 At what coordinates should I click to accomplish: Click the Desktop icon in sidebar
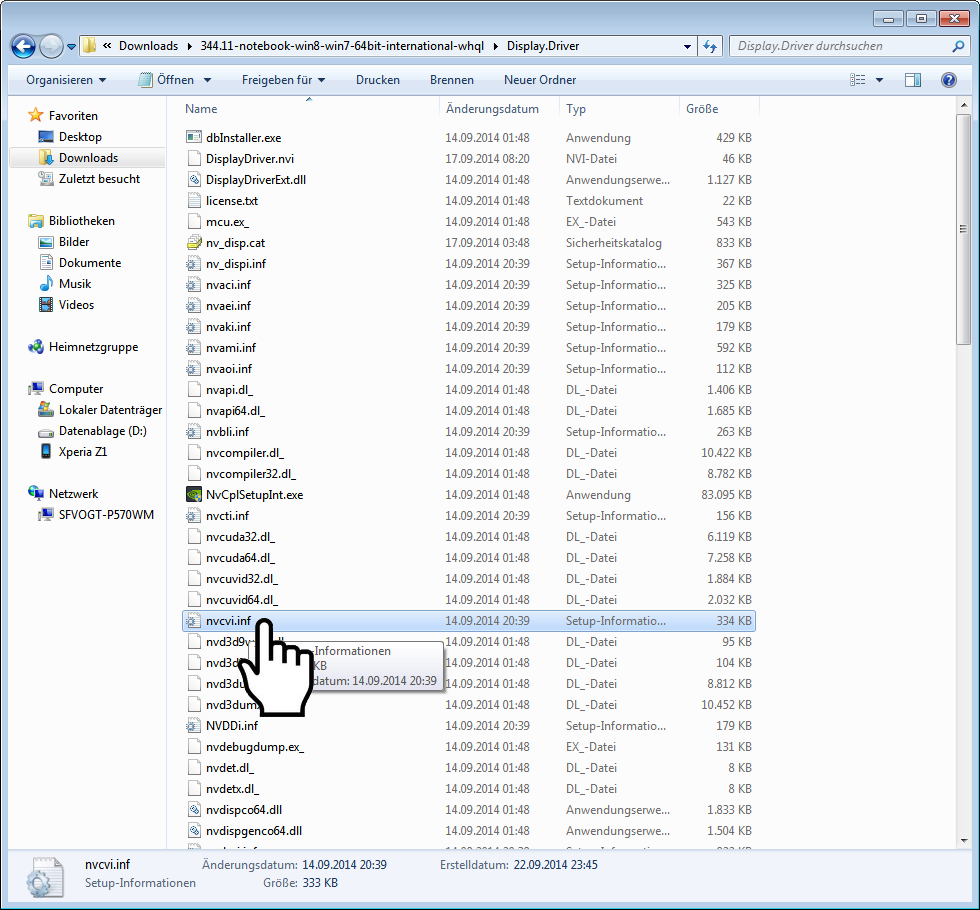(x=46, y=136)
